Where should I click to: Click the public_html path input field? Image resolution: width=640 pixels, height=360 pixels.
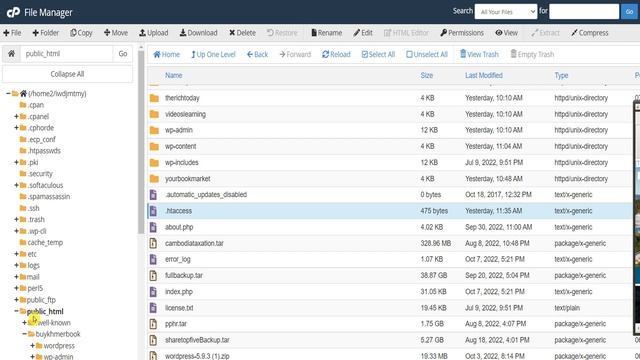click(67, 53)
